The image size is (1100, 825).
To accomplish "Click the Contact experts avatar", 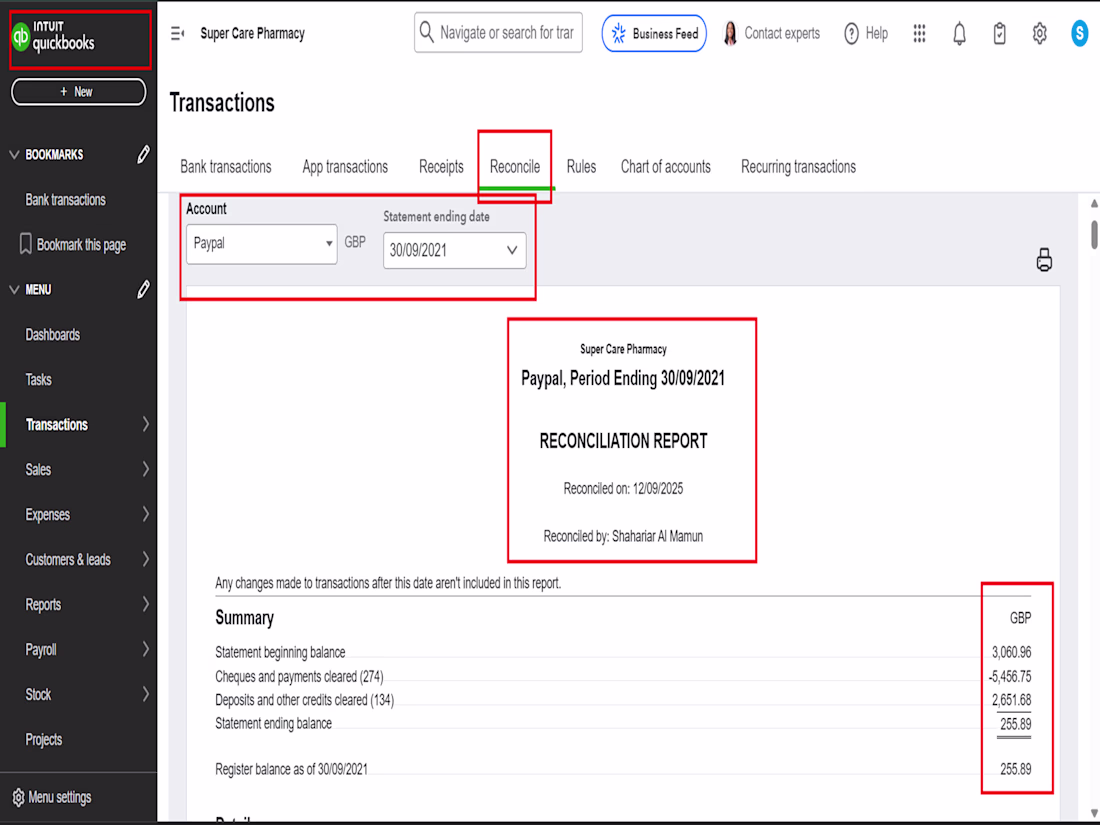I will [x=730, y=33].
